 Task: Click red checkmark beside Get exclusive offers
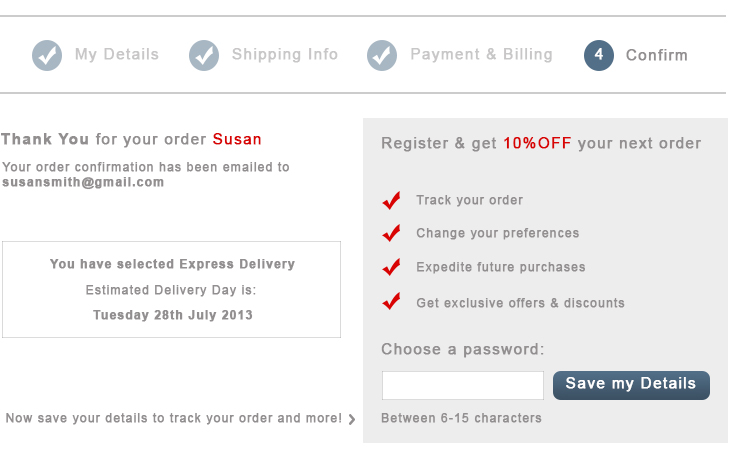point(391,301)
